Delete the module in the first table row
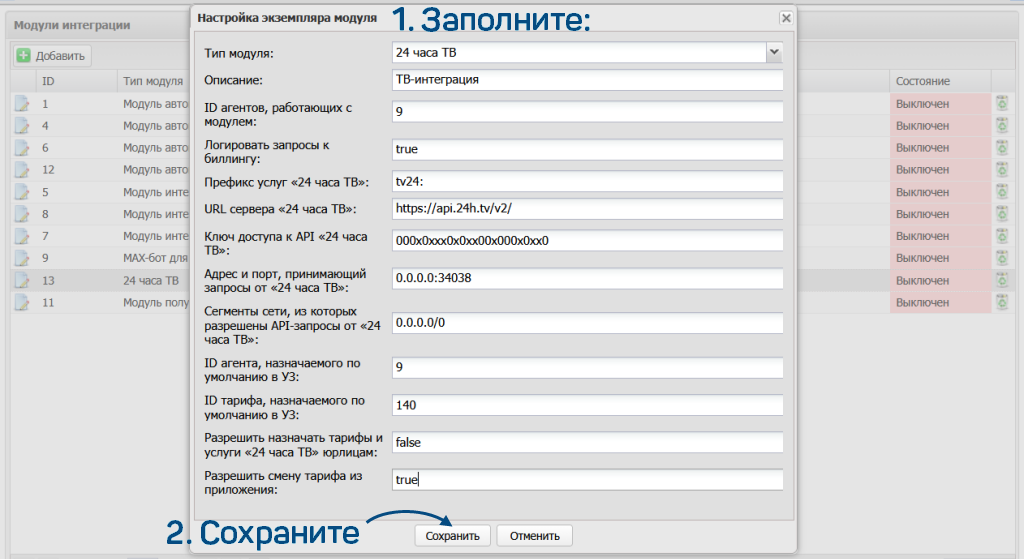The width and height of the screenshot is (1024, 559). (x=1001, y=103)
